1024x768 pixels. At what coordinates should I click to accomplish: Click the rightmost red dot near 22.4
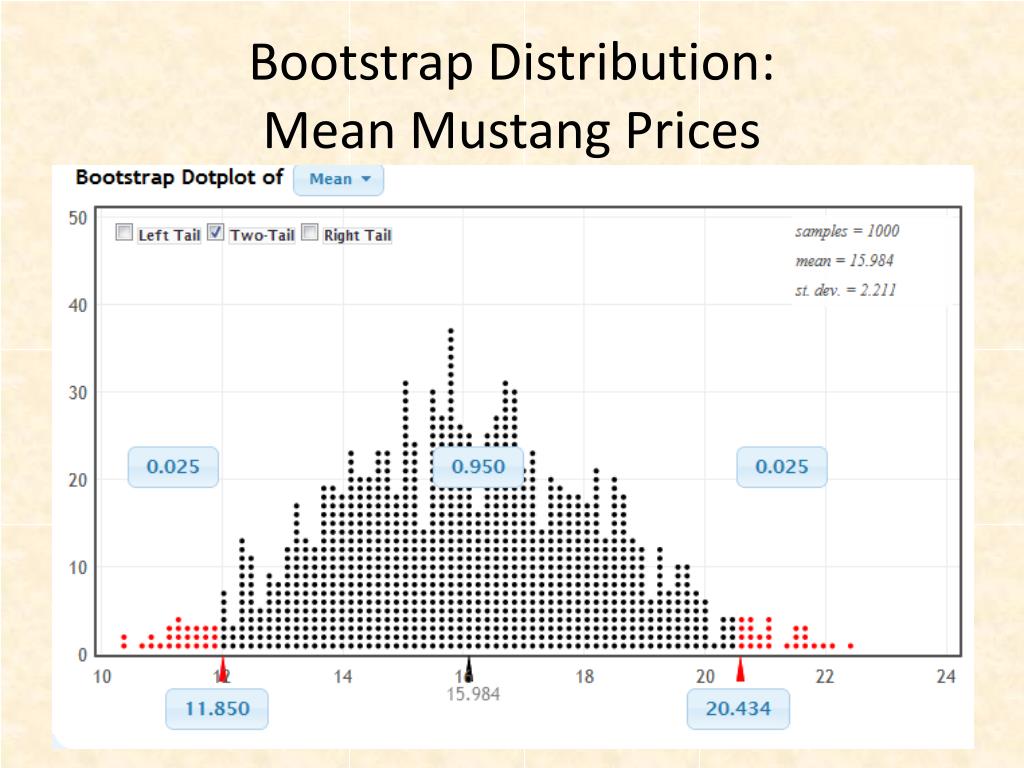click(x=850, y=646)
